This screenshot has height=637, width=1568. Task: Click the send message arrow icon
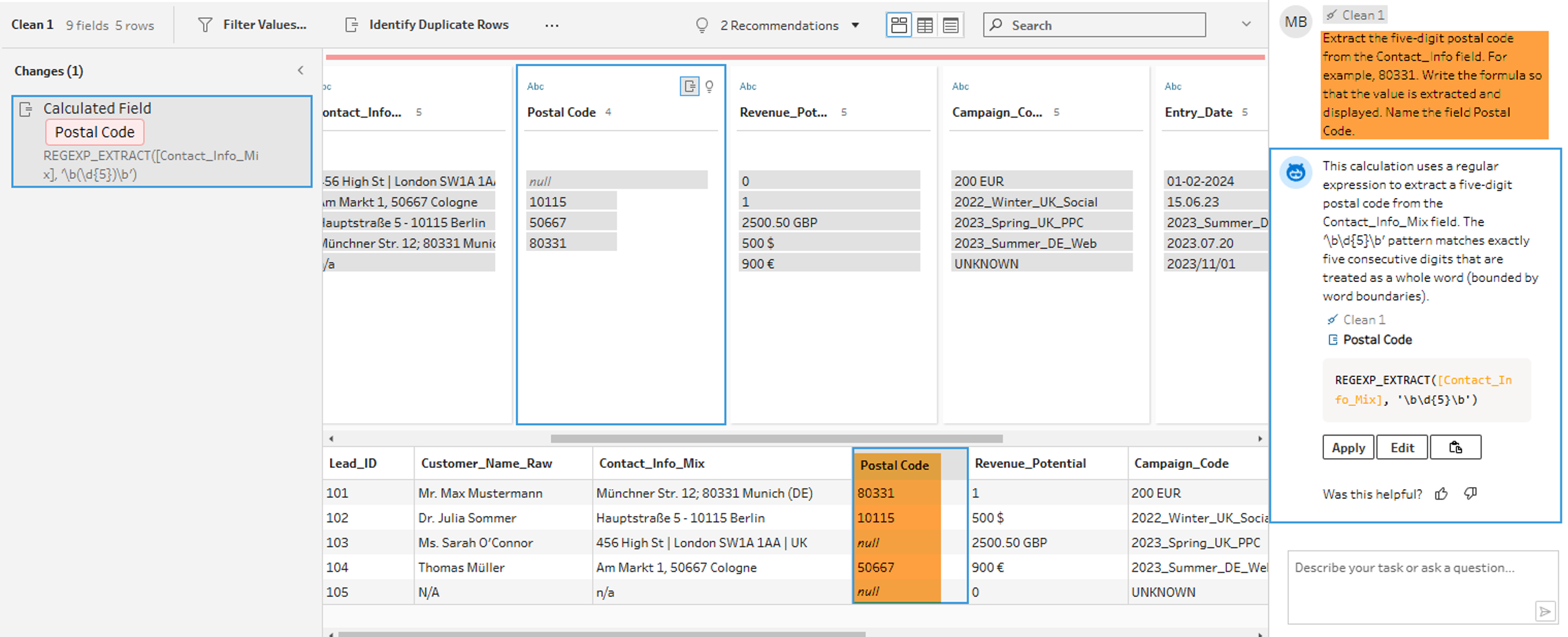[1545, 611]
